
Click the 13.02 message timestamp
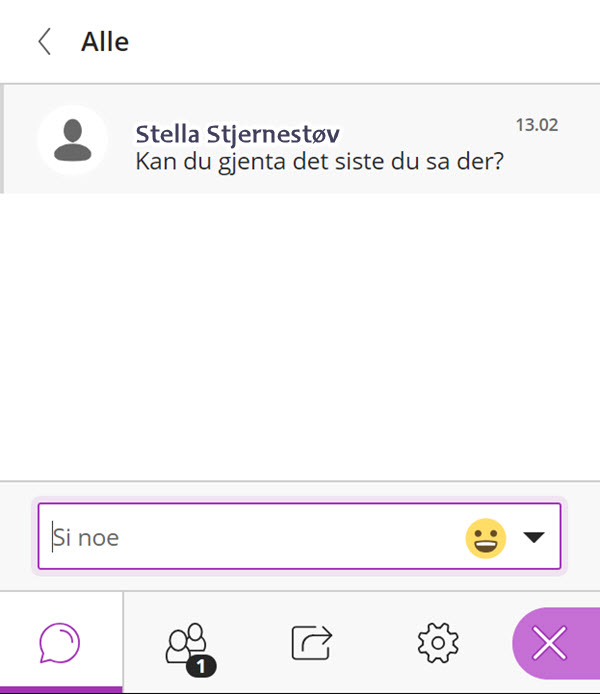point(537,125)
